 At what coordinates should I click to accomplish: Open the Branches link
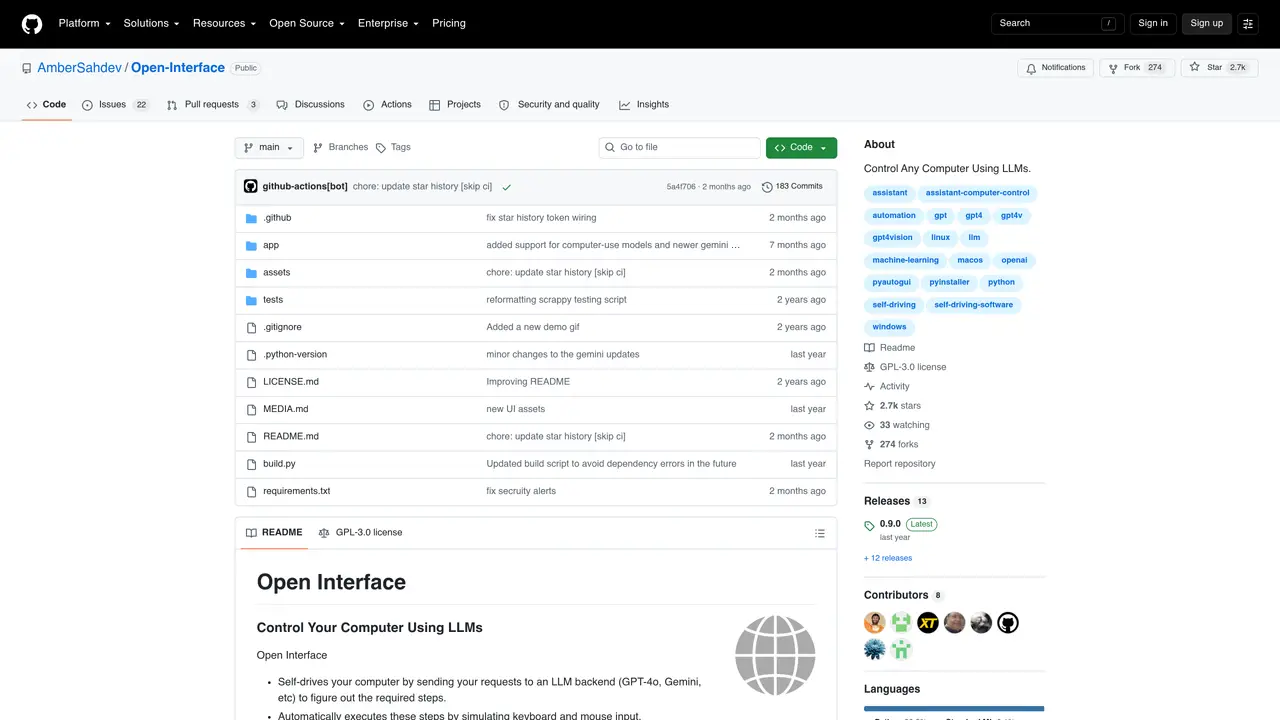[340, 147]
